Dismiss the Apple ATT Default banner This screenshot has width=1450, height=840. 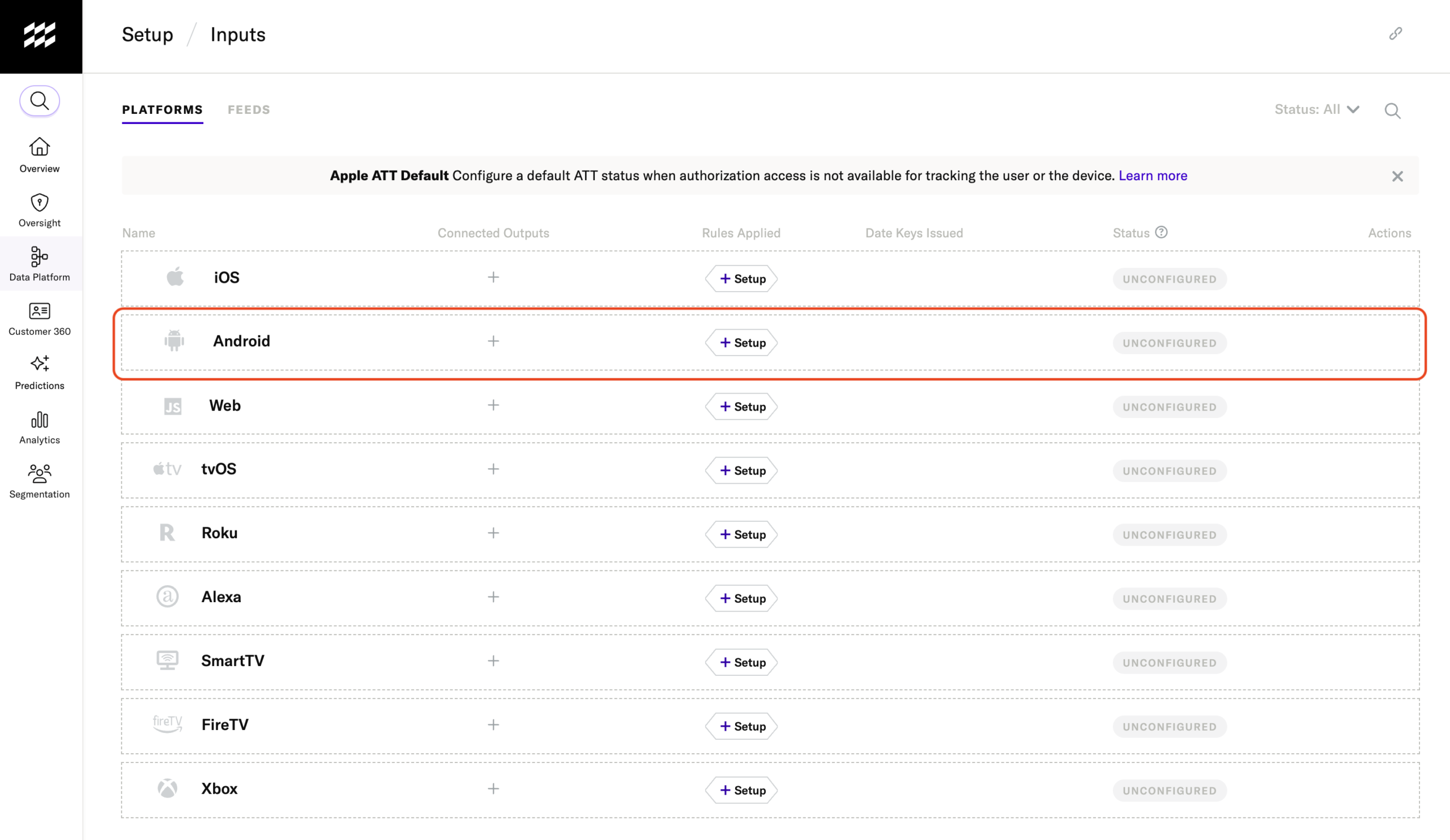click(x=1397, y=176)
